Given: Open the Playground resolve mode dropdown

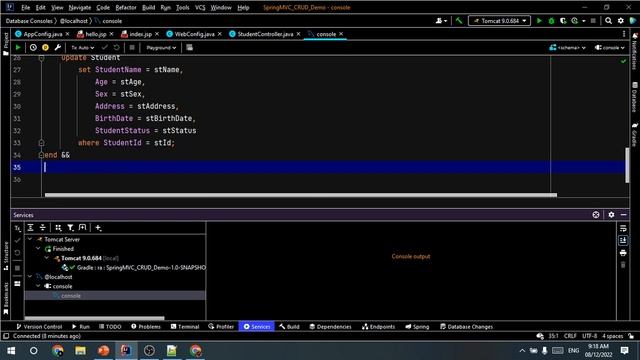Looking at the screenshot, I should (161, 48).
